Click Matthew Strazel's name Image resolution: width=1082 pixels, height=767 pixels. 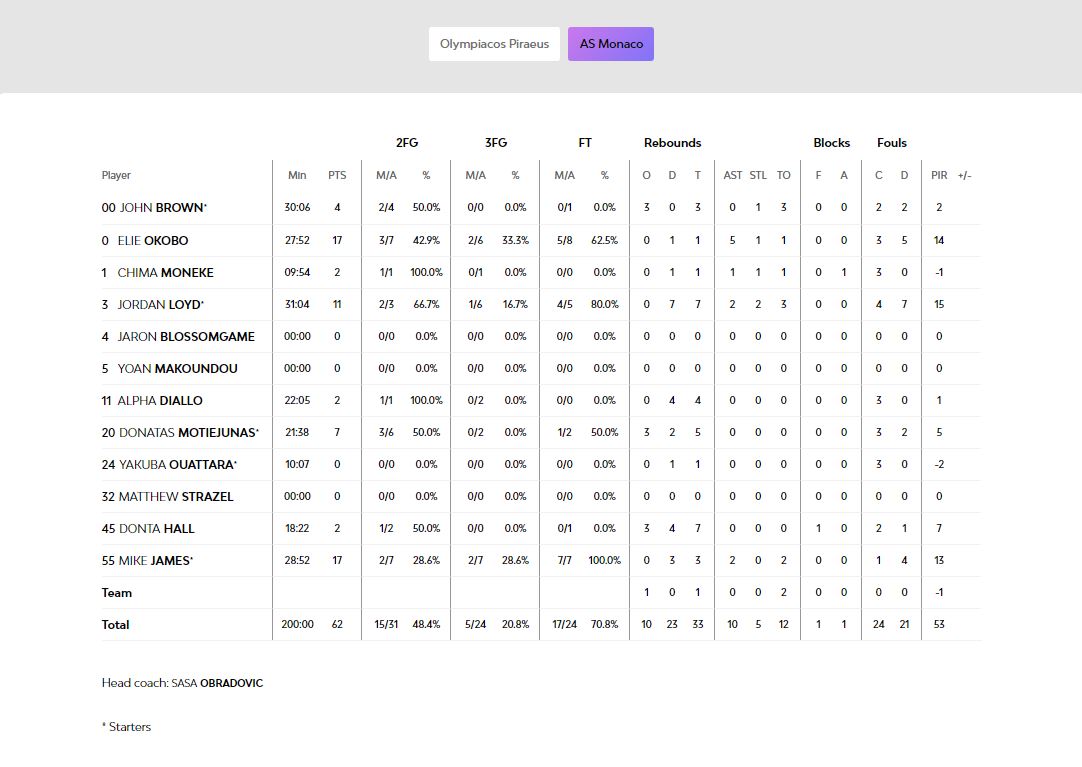tap(175, 496)
